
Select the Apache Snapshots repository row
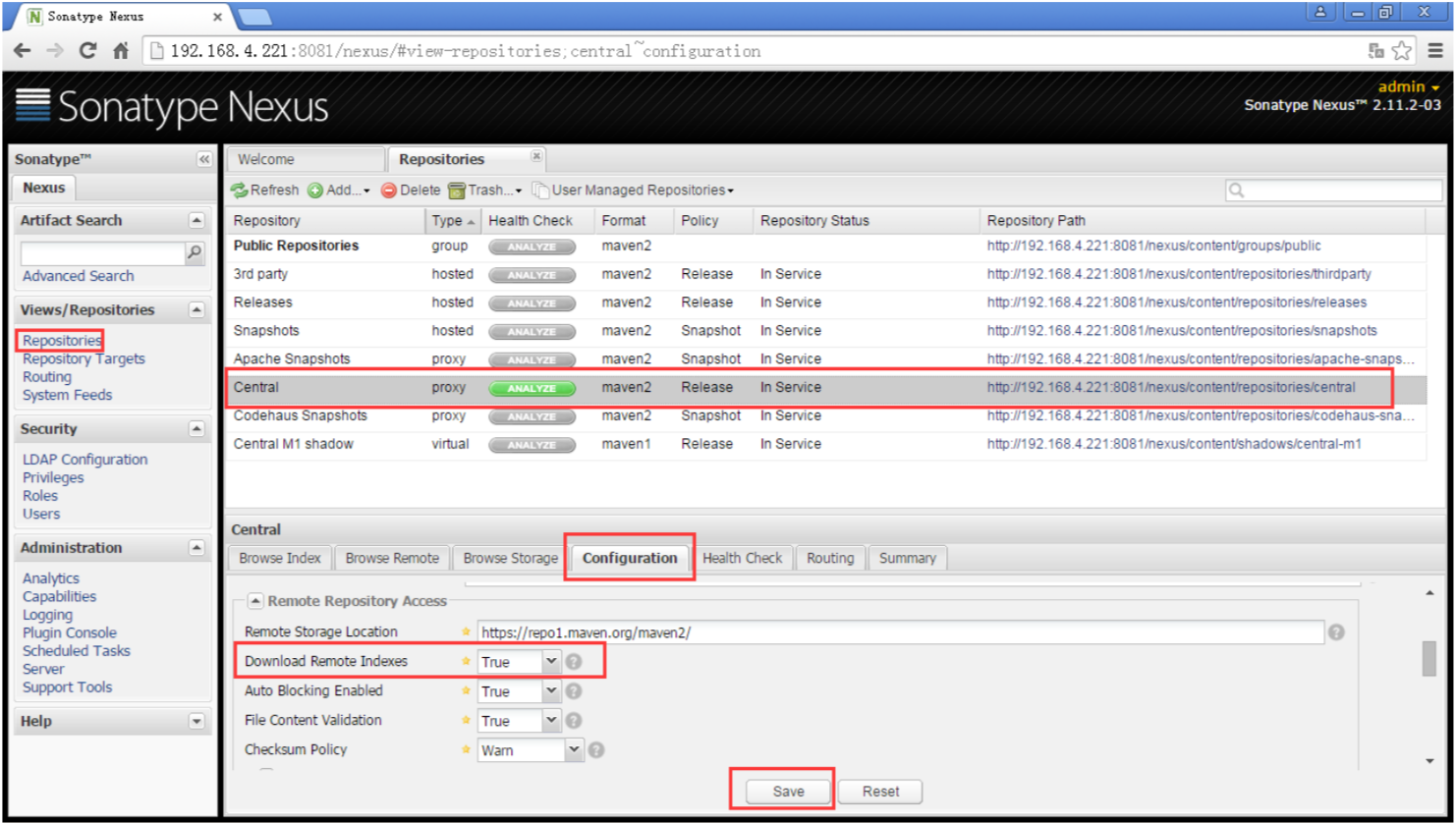[x=825, y=359]
